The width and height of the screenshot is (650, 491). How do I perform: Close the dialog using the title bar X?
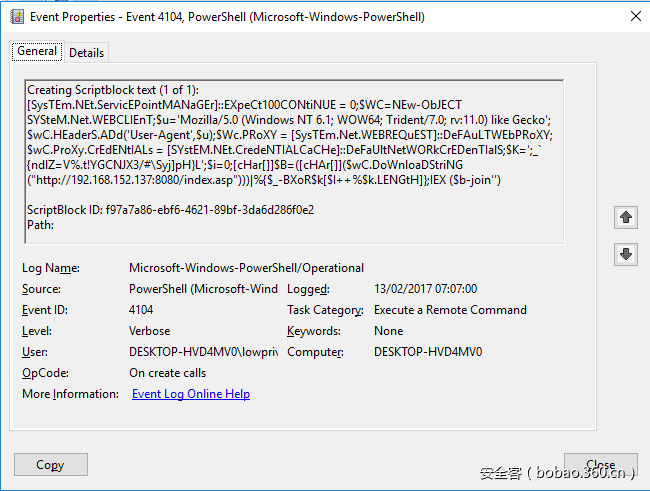tap(632, 16)
